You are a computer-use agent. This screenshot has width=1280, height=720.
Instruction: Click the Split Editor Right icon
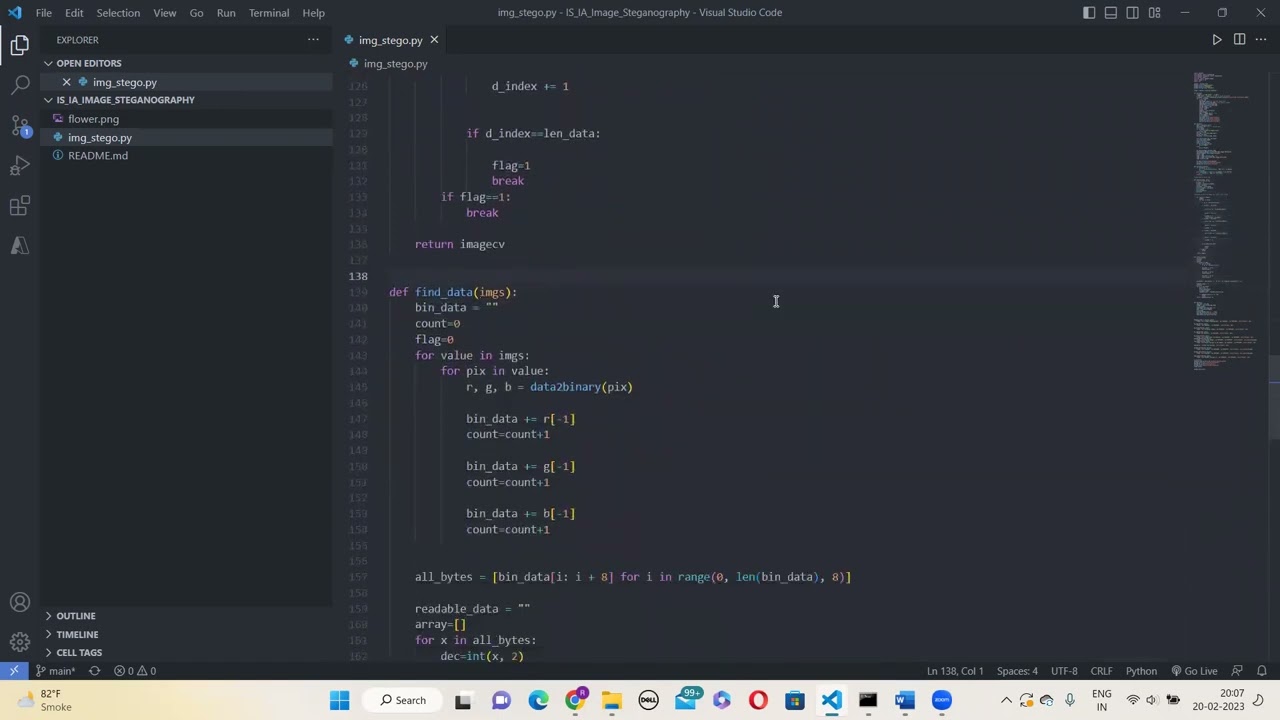pyautogui.click(x=1239, y=40)
